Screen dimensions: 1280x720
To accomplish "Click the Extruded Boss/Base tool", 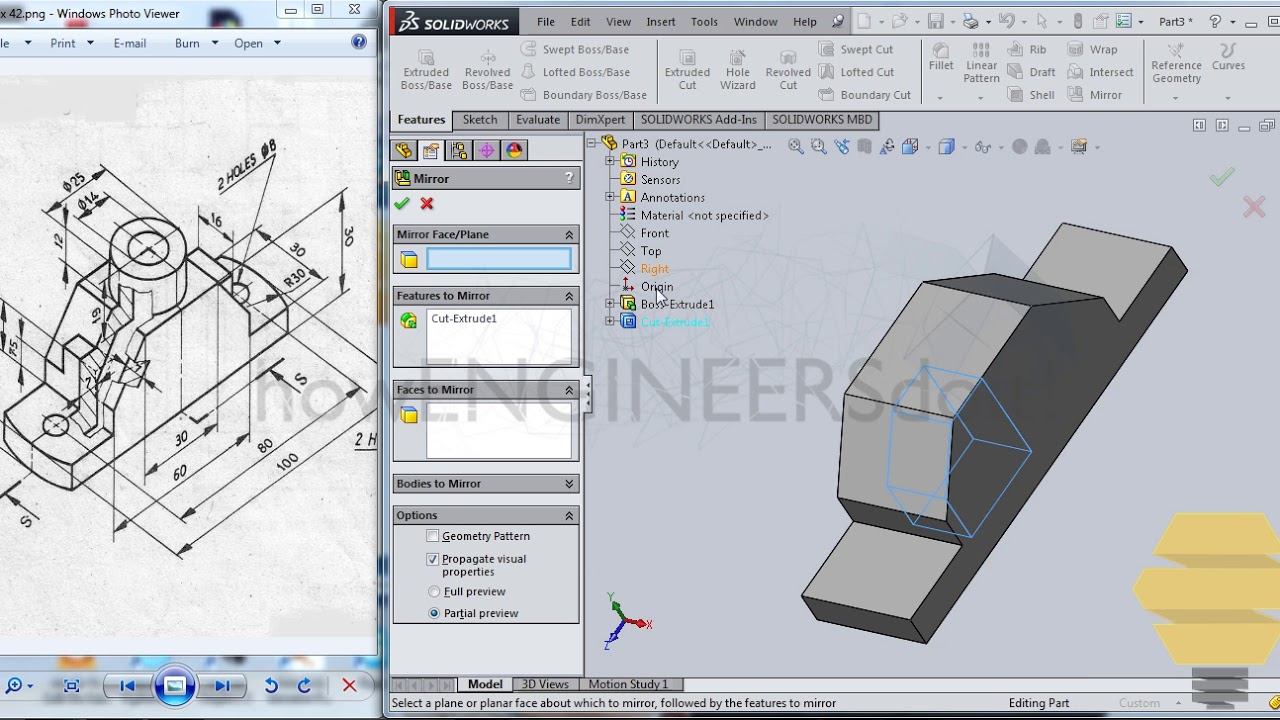I will (426, 70).
